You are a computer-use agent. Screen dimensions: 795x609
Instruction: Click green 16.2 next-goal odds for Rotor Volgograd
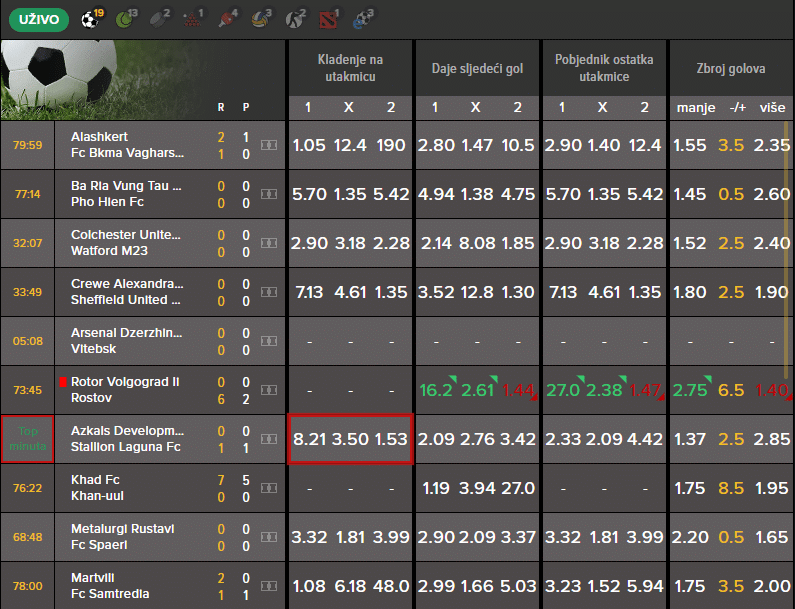436,390
